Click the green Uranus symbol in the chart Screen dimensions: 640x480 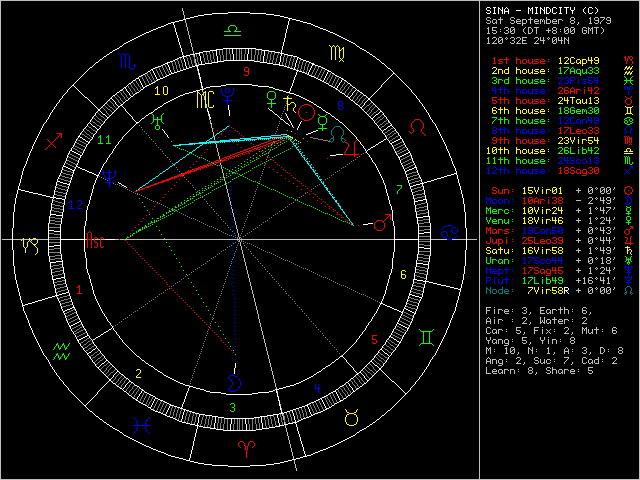(x=157, y=122)
